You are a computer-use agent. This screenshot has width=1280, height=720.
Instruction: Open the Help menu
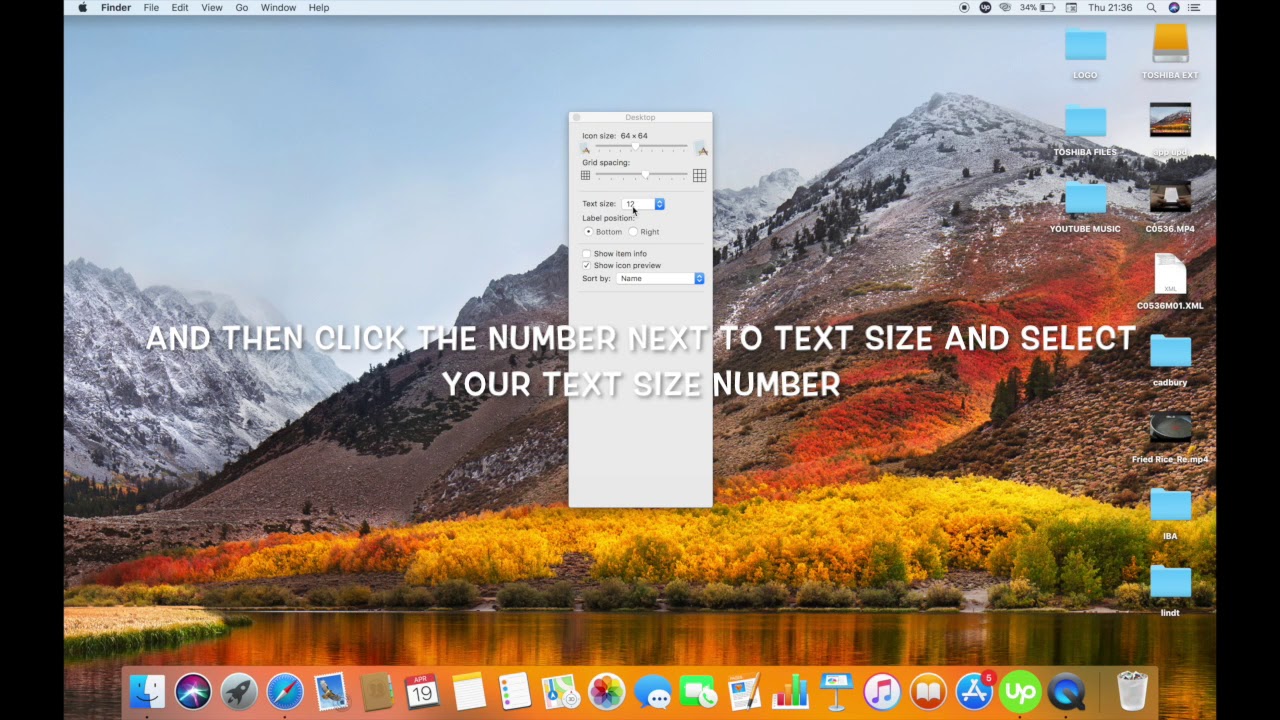[319, 7]
